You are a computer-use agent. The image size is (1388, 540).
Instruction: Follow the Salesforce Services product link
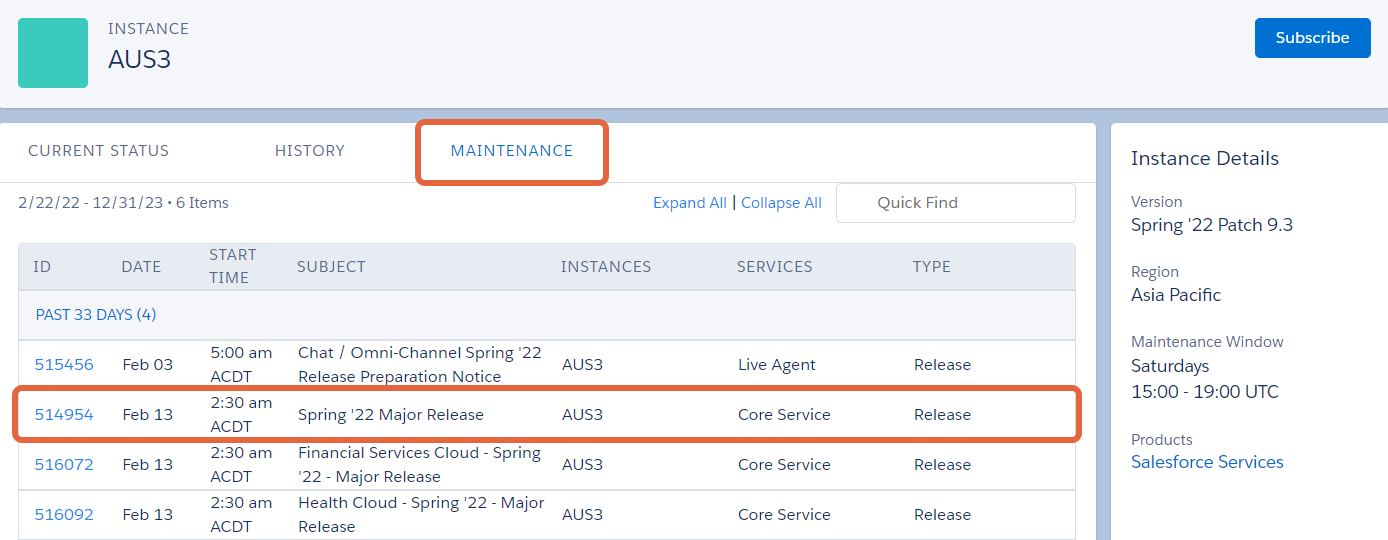[1207, 462]
